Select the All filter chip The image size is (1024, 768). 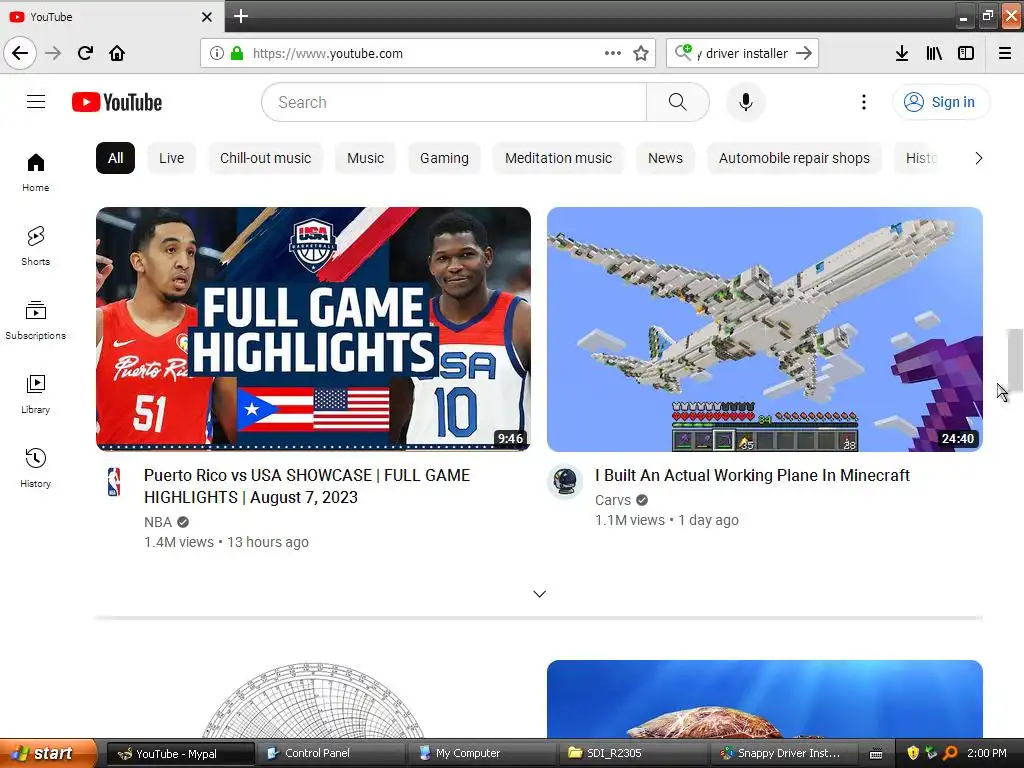pos(116,158)
